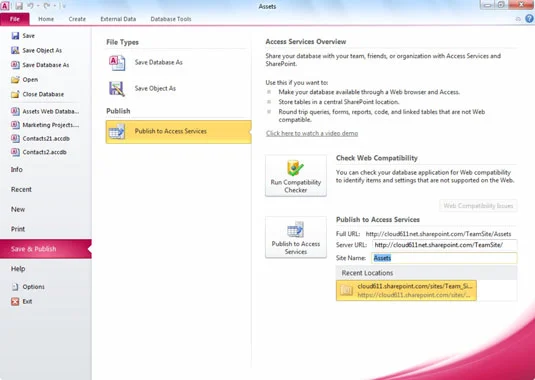Click quick access Save icon in title bar
Screen dimensions: 535x380
[x=19, y=6]
